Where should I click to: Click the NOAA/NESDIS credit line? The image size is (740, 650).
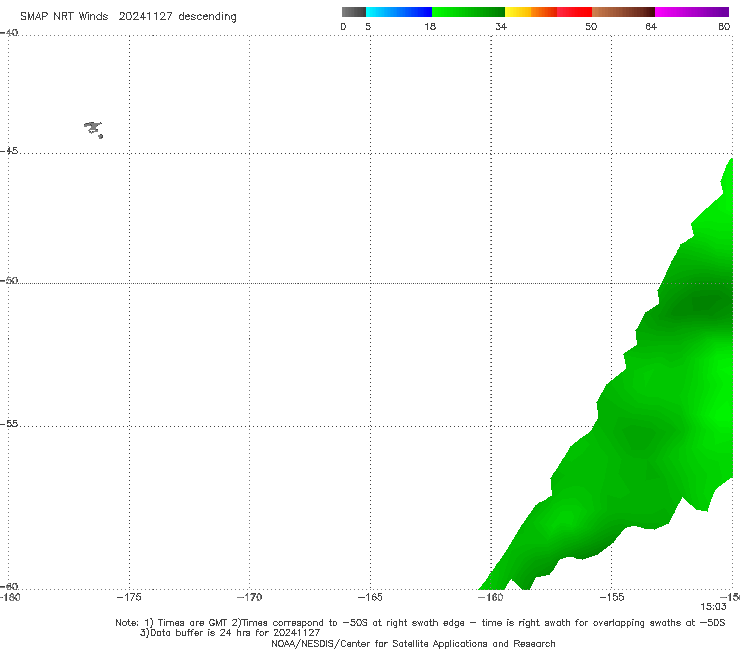pos(413,643)
